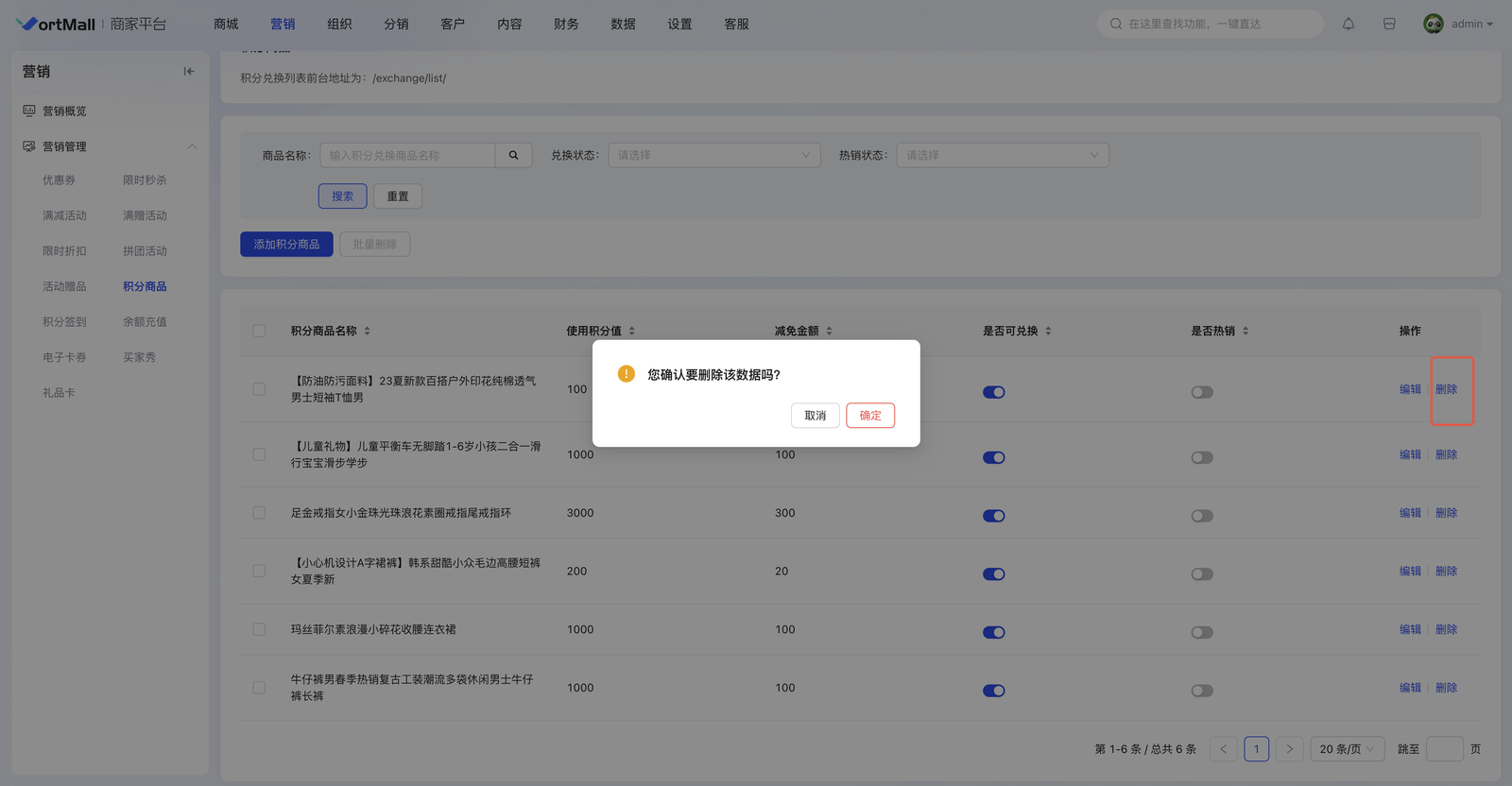Click the 营销概览 sidebar icon
Screen dimensions: 1512x786
29,111
